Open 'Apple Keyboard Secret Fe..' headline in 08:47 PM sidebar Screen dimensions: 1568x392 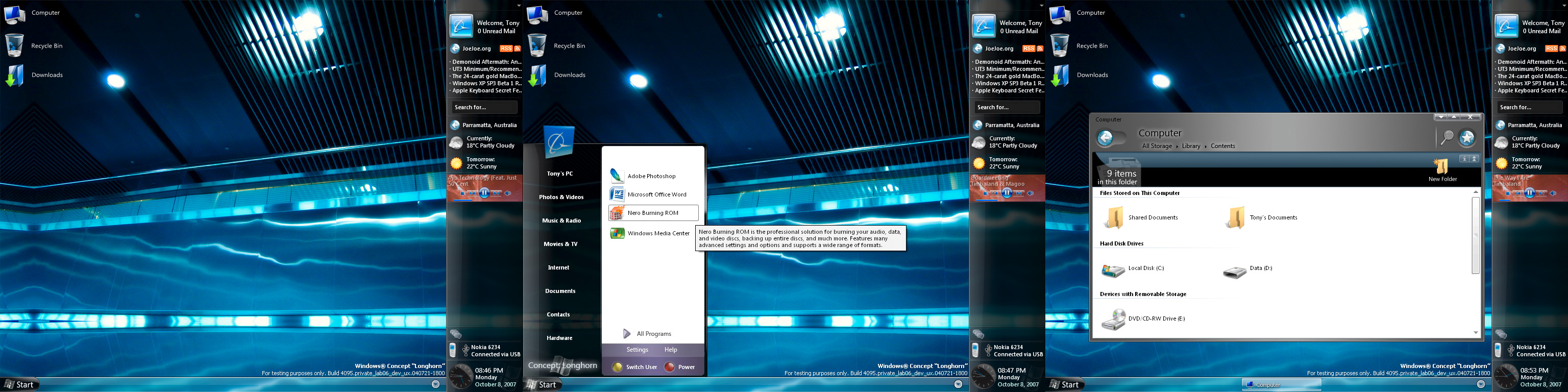pyautogui.click(x=1009, y=91)
